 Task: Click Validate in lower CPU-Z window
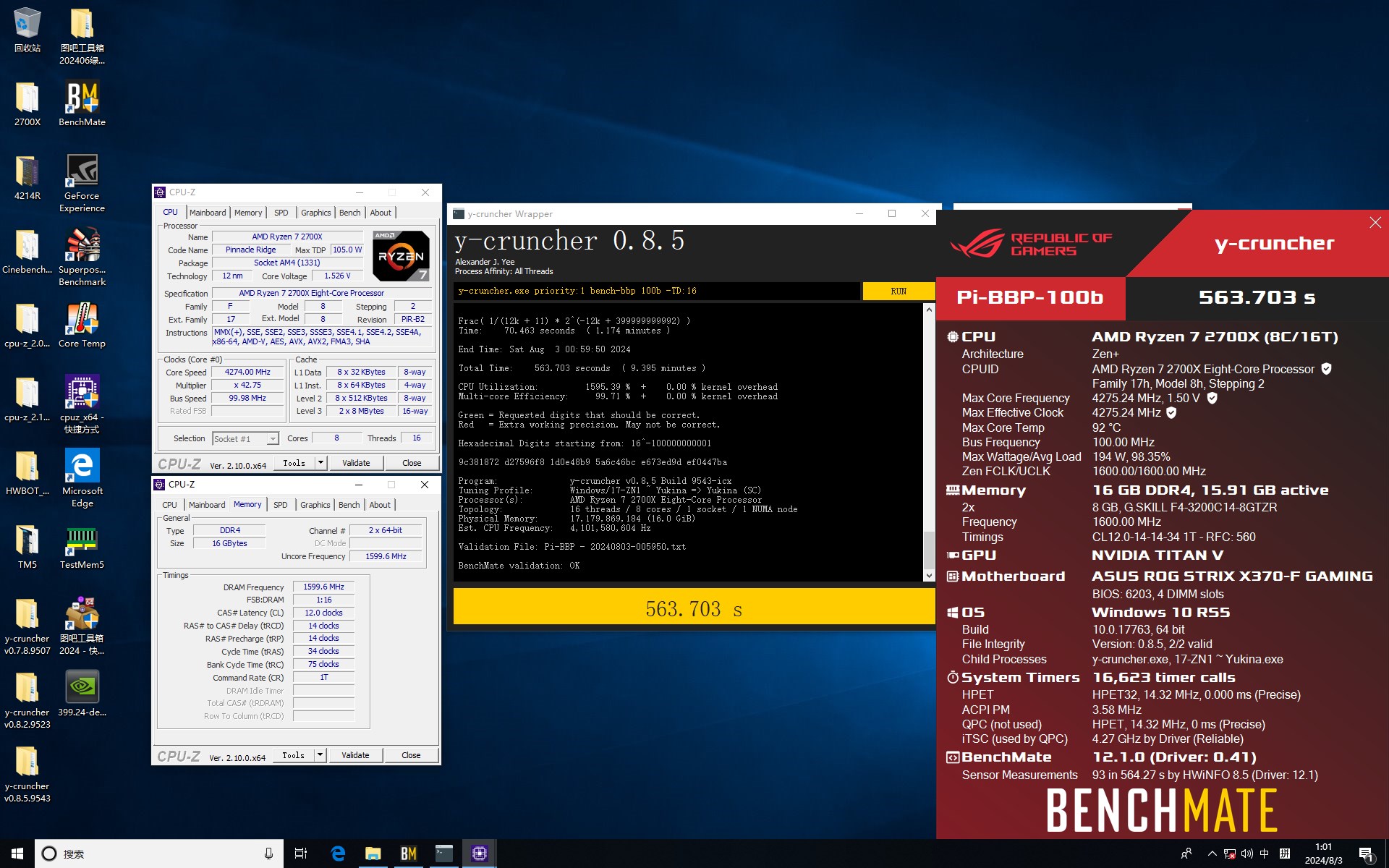point(355,755)
